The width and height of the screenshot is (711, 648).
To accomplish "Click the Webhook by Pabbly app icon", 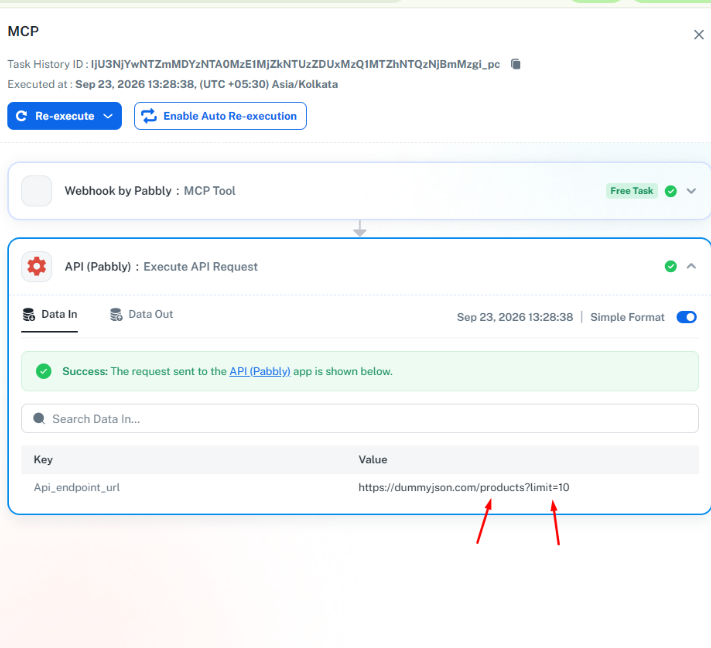I will (x=37, y=191).
